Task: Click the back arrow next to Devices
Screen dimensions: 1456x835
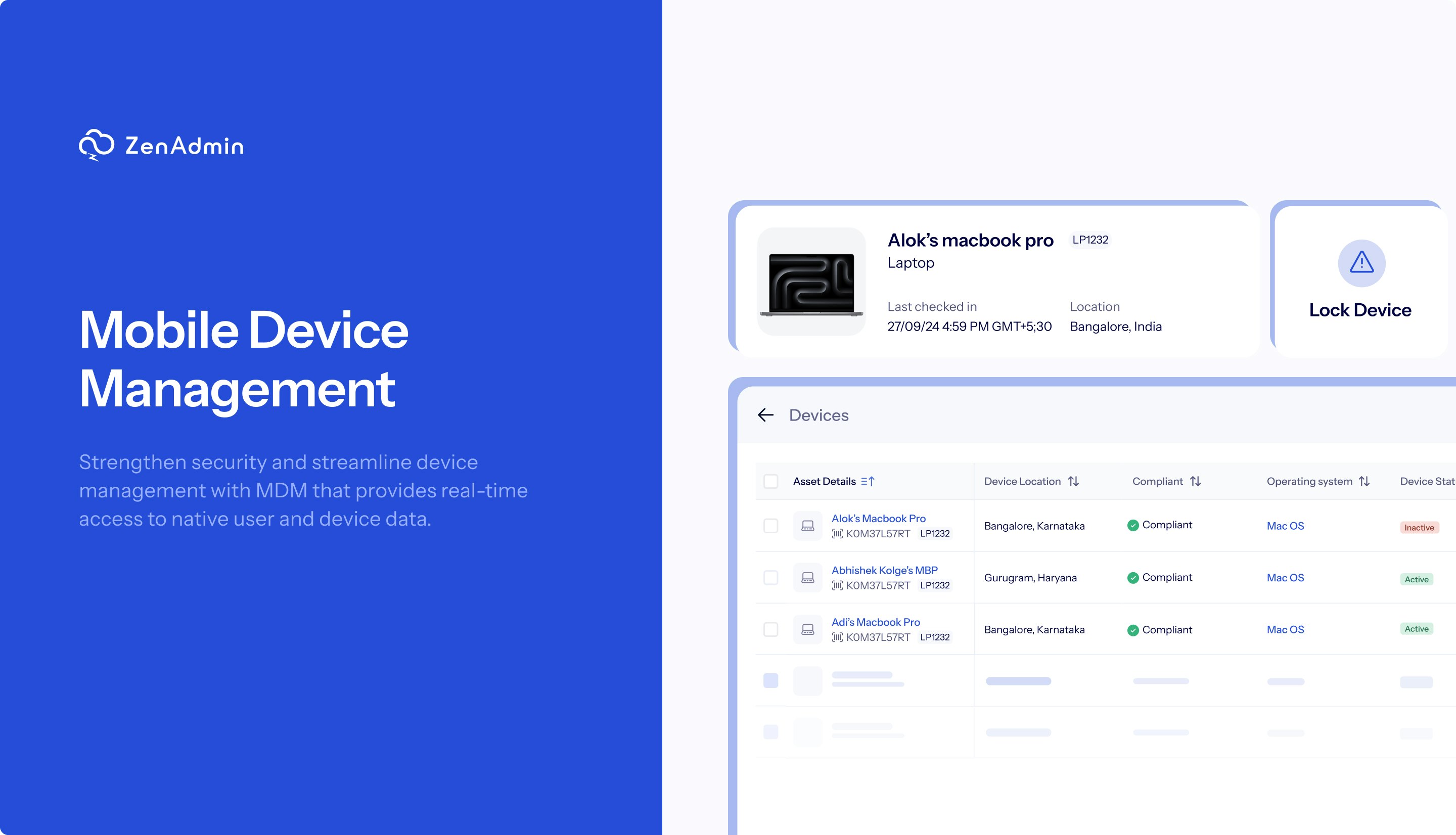Action: tap(765, 415)
